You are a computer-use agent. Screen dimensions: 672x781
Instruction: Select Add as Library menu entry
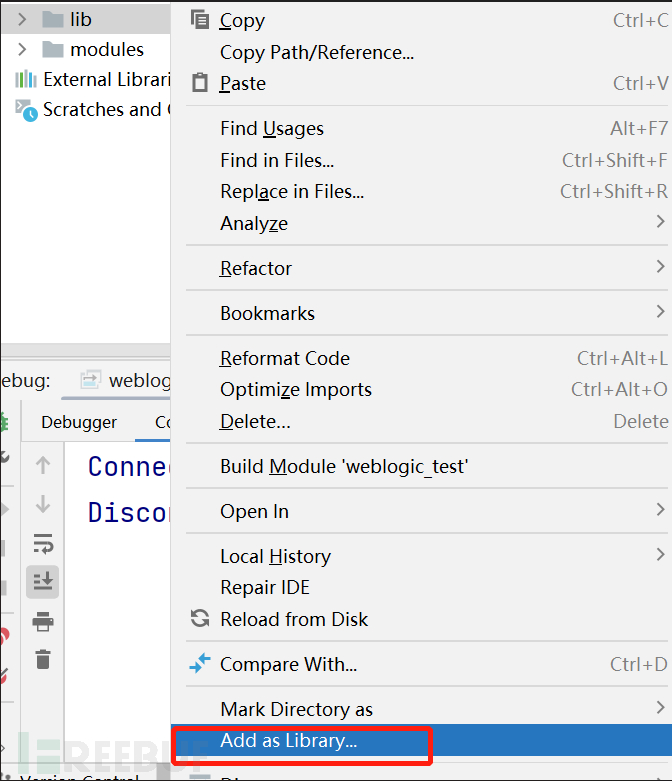pyautogui.click(x=289, y=741)
